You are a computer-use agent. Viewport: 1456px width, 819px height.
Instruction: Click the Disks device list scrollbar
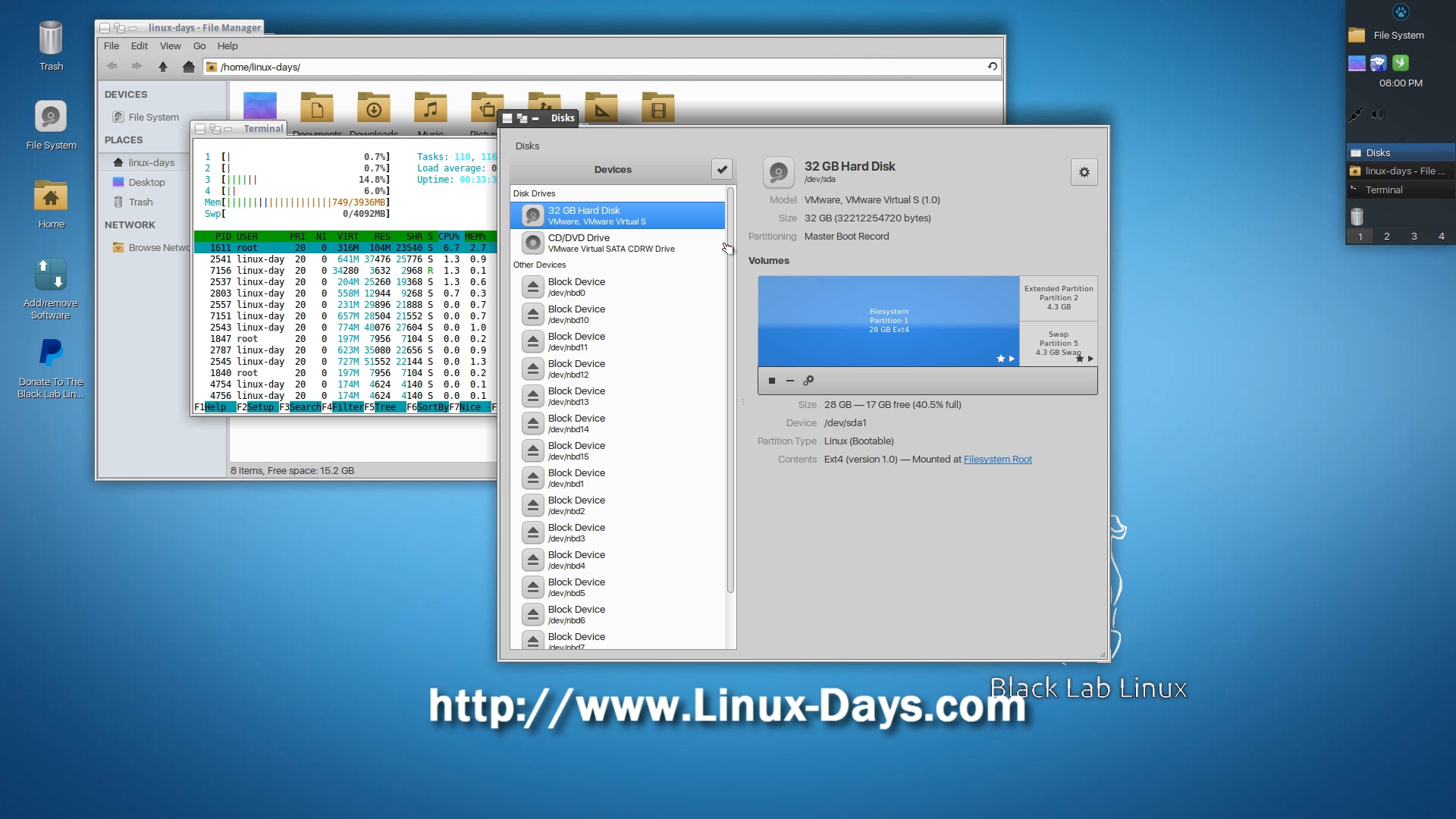(x=730, y=391)
